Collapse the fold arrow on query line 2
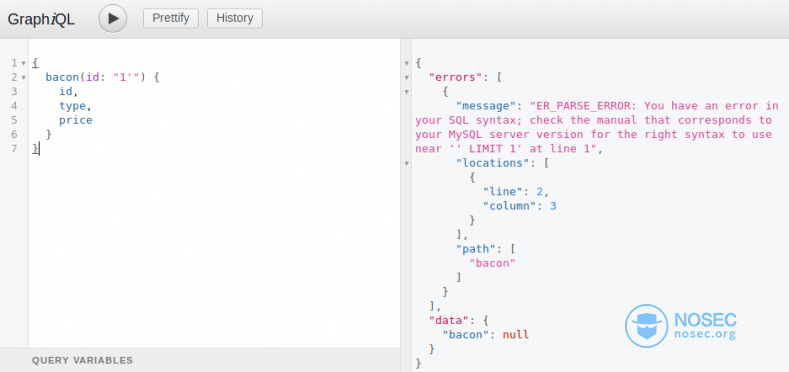Screen dimensions: 789x372 click(x=23, y=78)
